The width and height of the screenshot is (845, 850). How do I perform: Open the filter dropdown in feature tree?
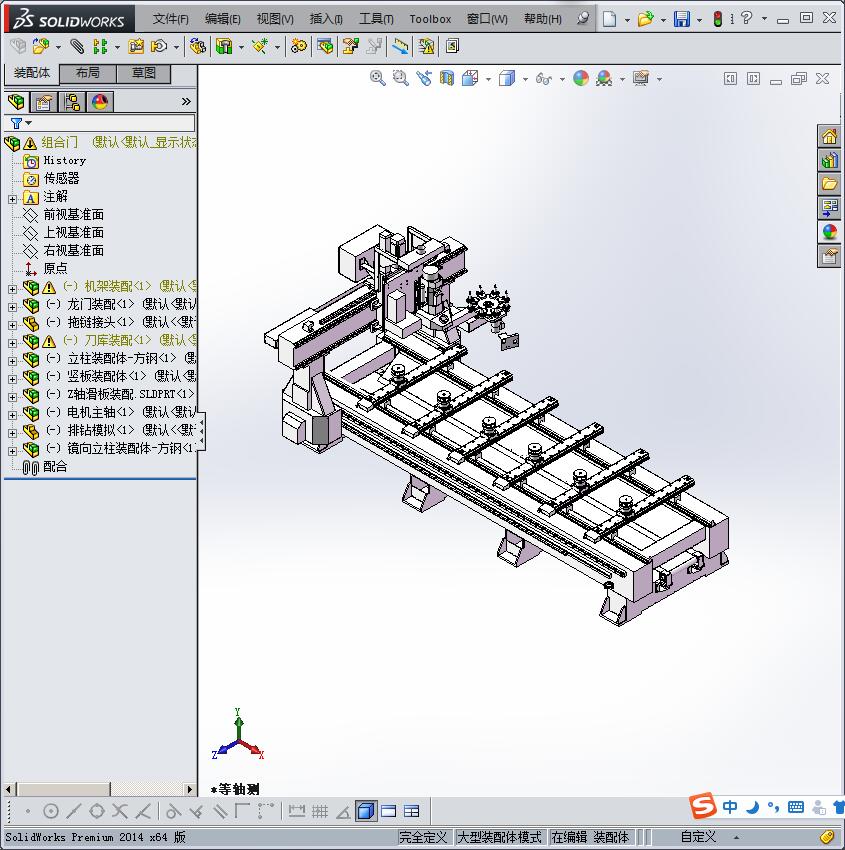coord(29,123)
